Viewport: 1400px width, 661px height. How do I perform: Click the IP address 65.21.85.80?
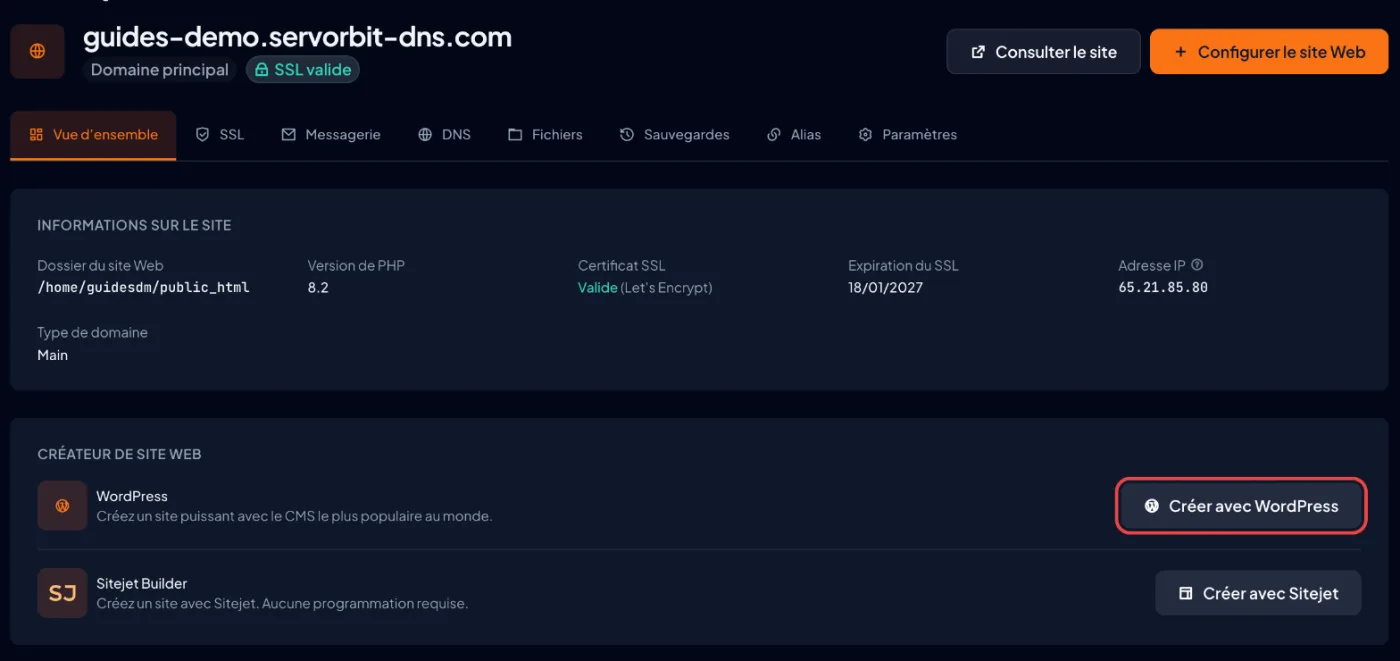click(1163, 288)
